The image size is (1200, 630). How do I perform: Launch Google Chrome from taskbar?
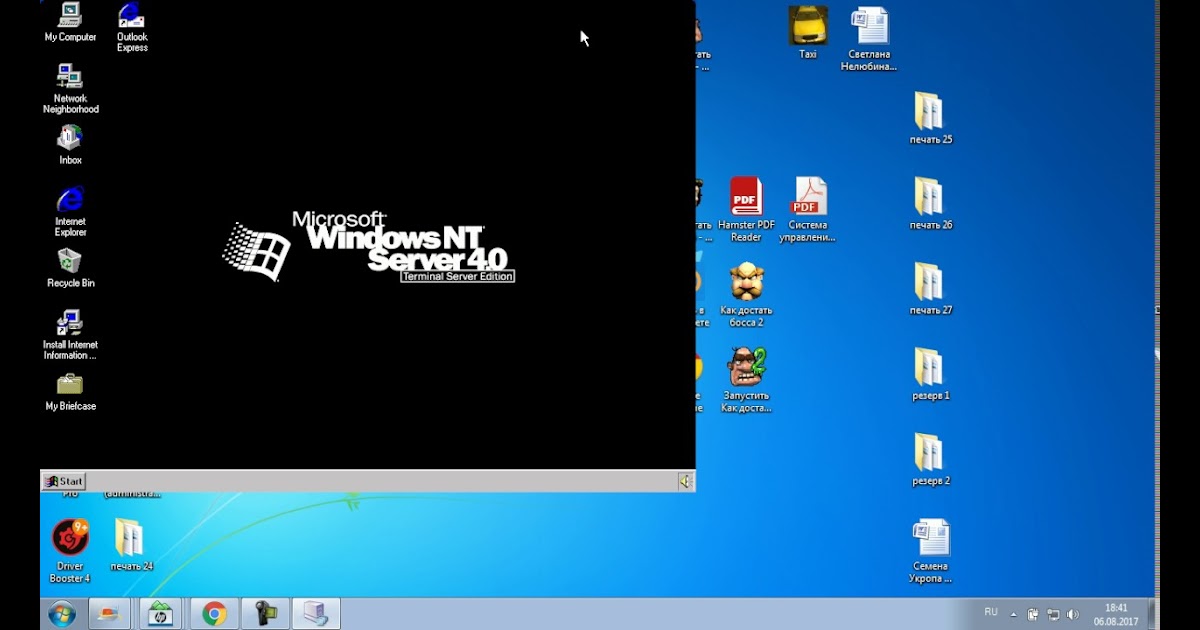click(x=214, y=613)
